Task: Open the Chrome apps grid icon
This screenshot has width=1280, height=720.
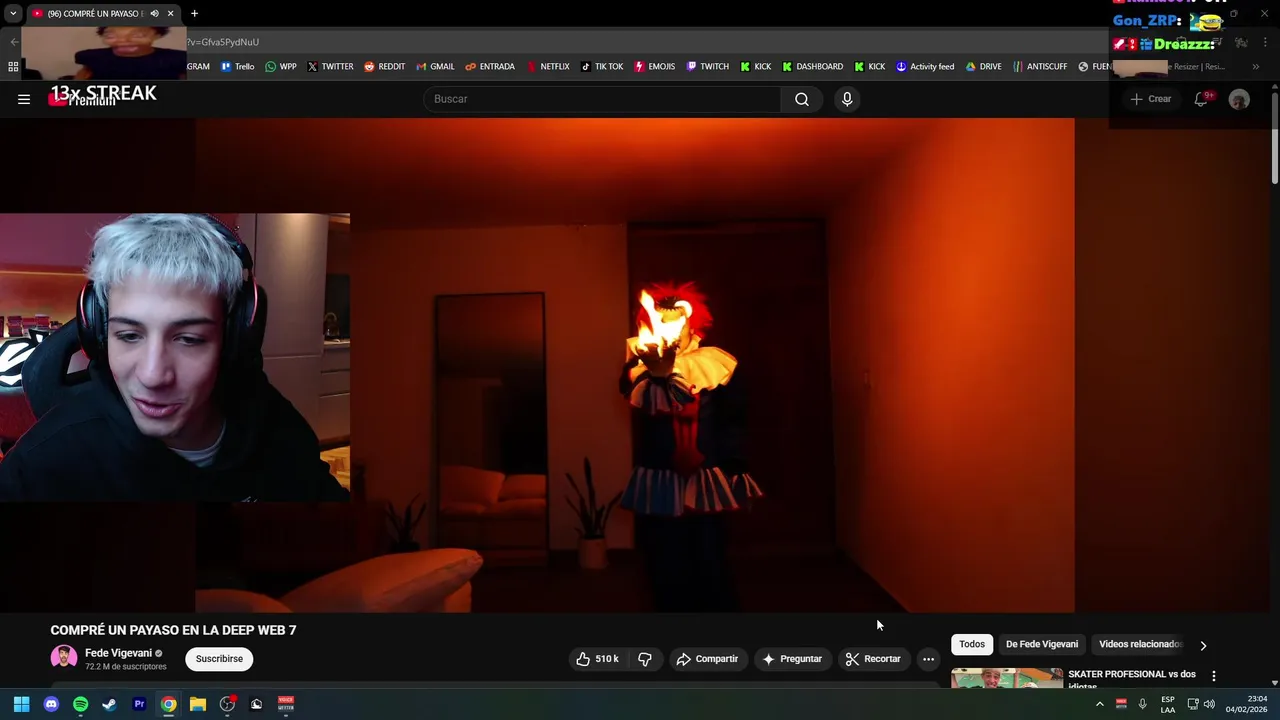Action: [x=13, y=67]
